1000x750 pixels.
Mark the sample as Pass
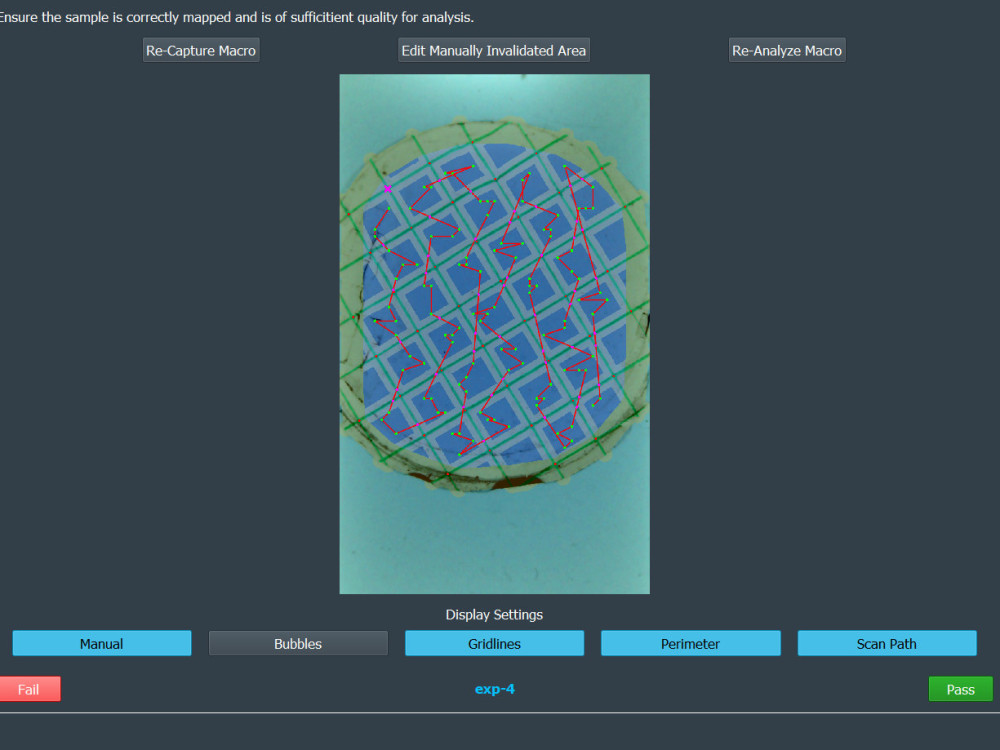[960, 689]
